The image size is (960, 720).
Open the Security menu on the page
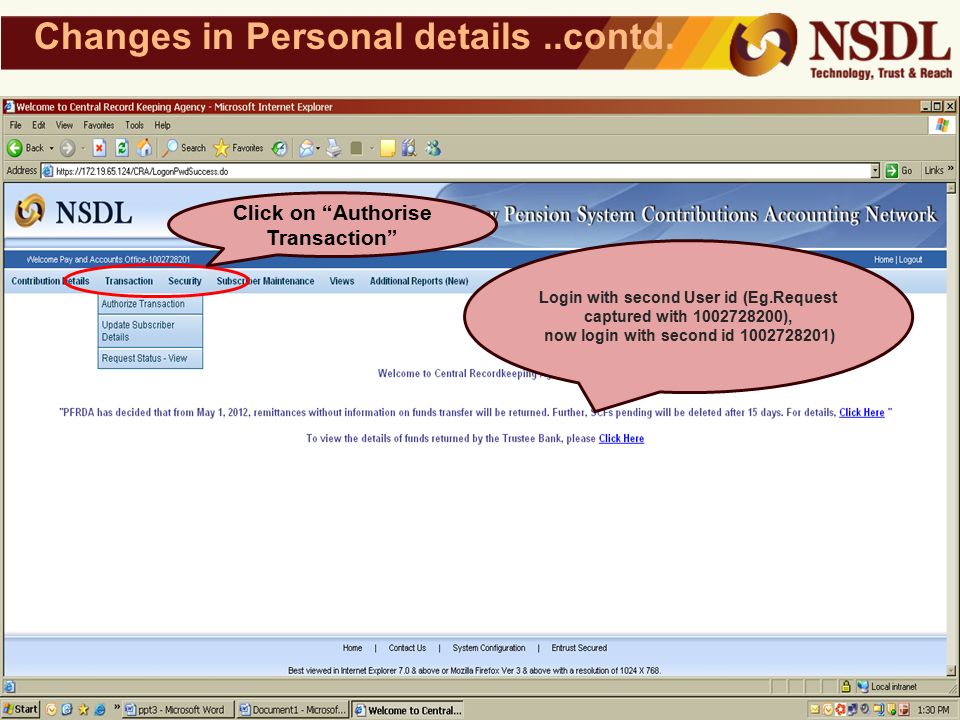[x=185, y=281]
